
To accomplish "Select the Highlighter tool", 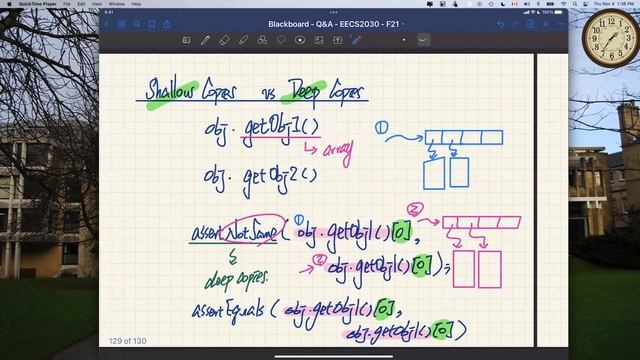I will [x=243, y=40].
